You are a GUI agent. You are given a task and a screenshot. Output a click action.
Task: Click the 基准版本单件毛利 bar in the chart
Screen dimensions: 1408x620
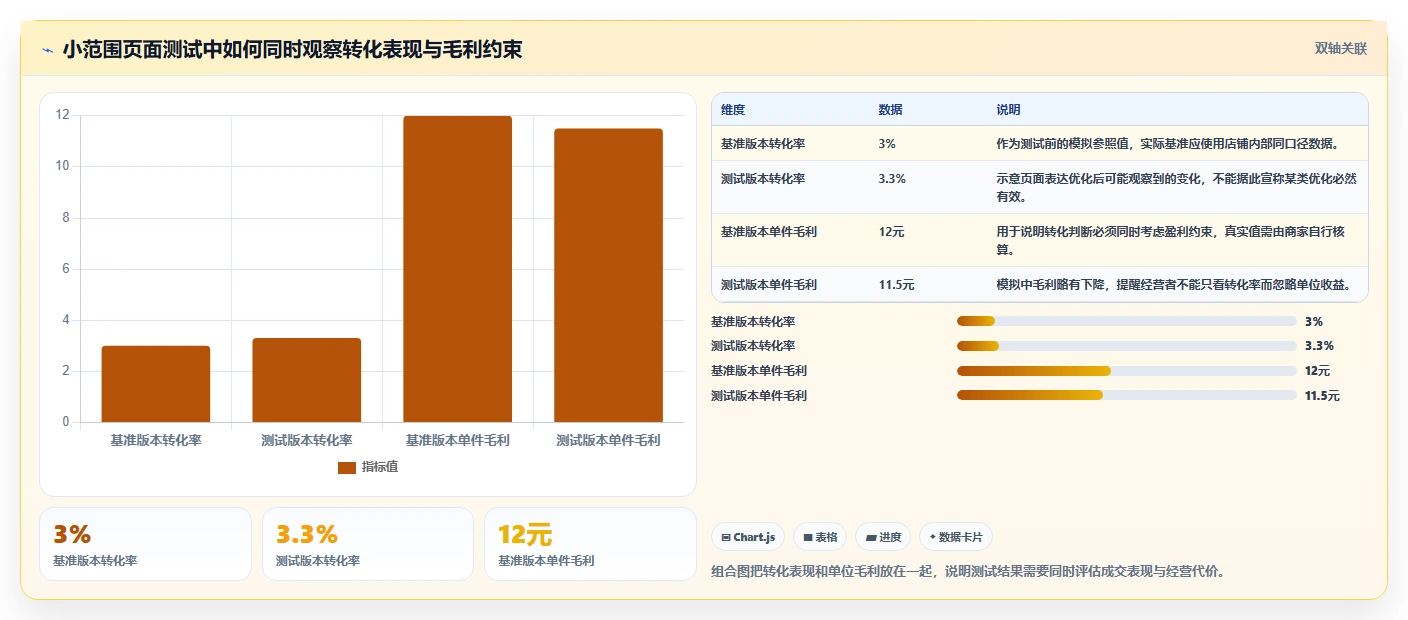(x=458, y=269)
